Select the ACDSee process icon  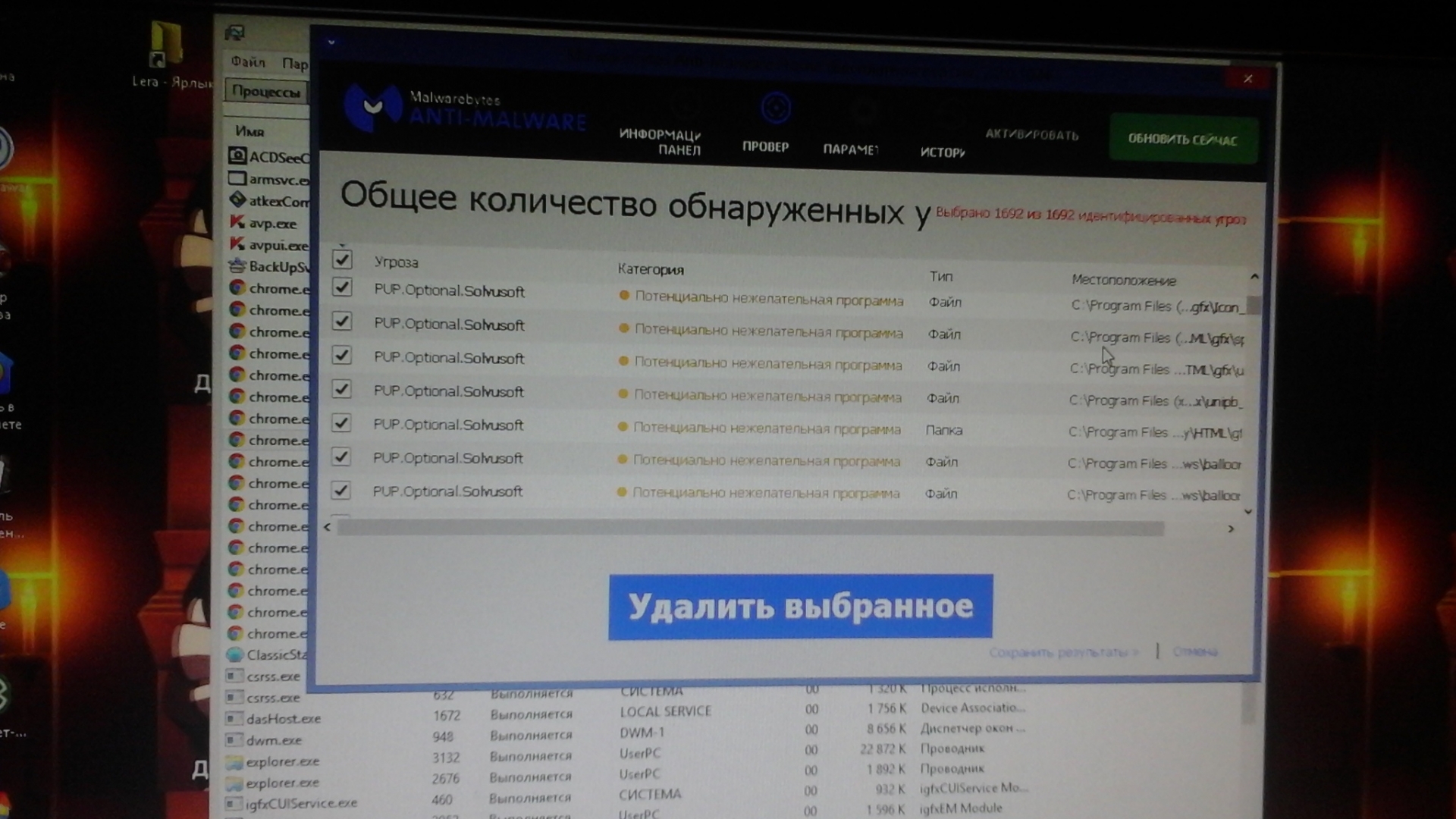pyautogui.click(x=237, y=156)
